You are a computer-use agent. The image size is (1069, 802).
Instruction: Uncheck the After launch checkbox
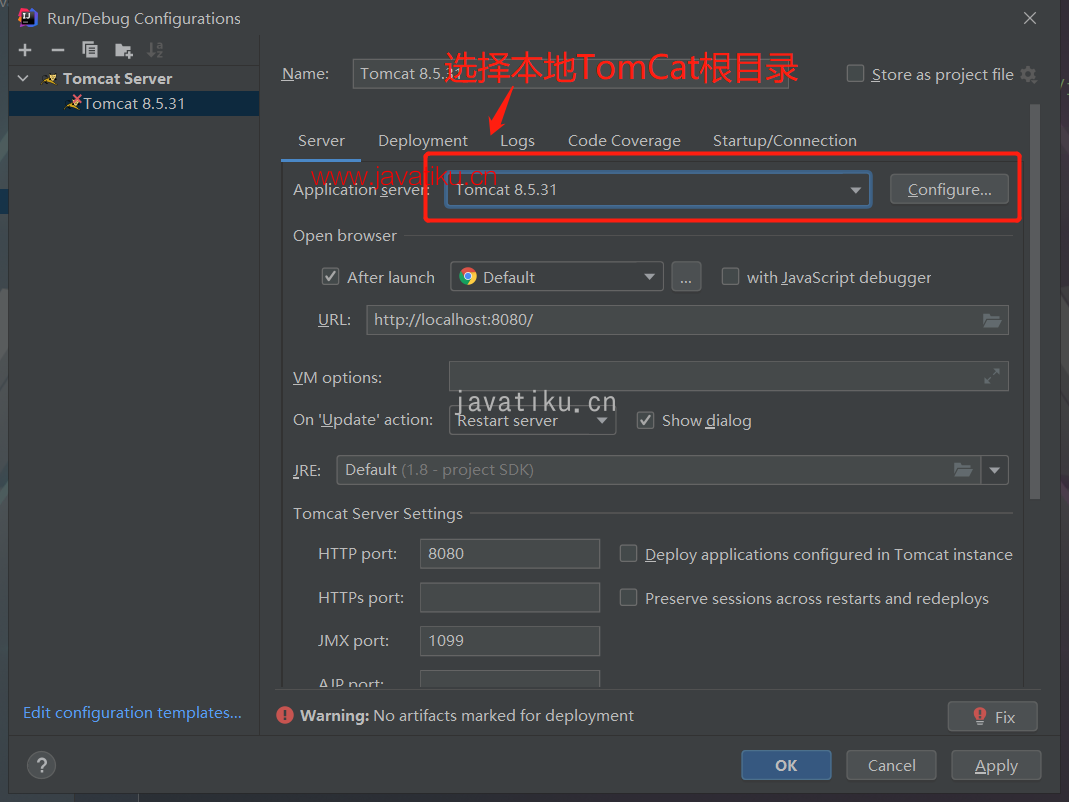pyautogui.click(x=331, y=277)
